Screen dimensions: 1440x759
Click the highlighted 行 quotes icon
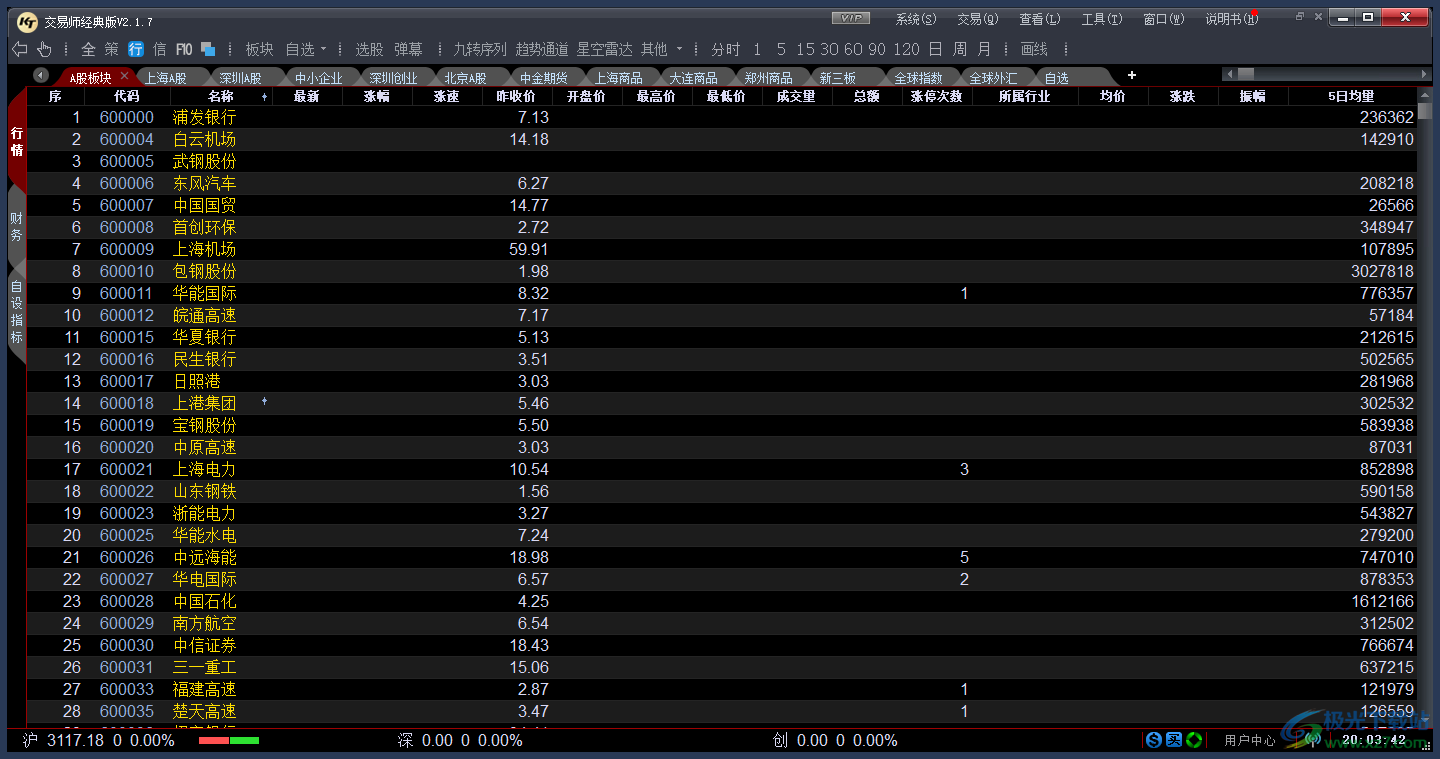pos(135,49)
